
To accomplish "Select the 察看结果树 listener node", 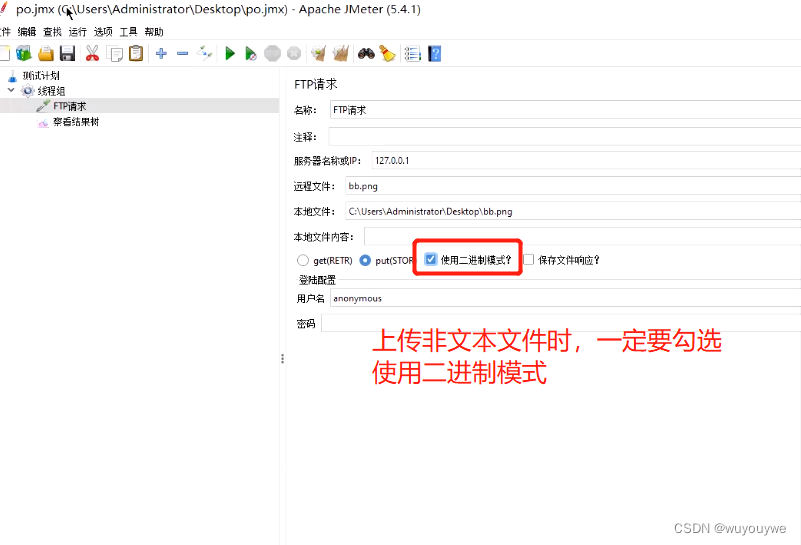I will (76, 122).
